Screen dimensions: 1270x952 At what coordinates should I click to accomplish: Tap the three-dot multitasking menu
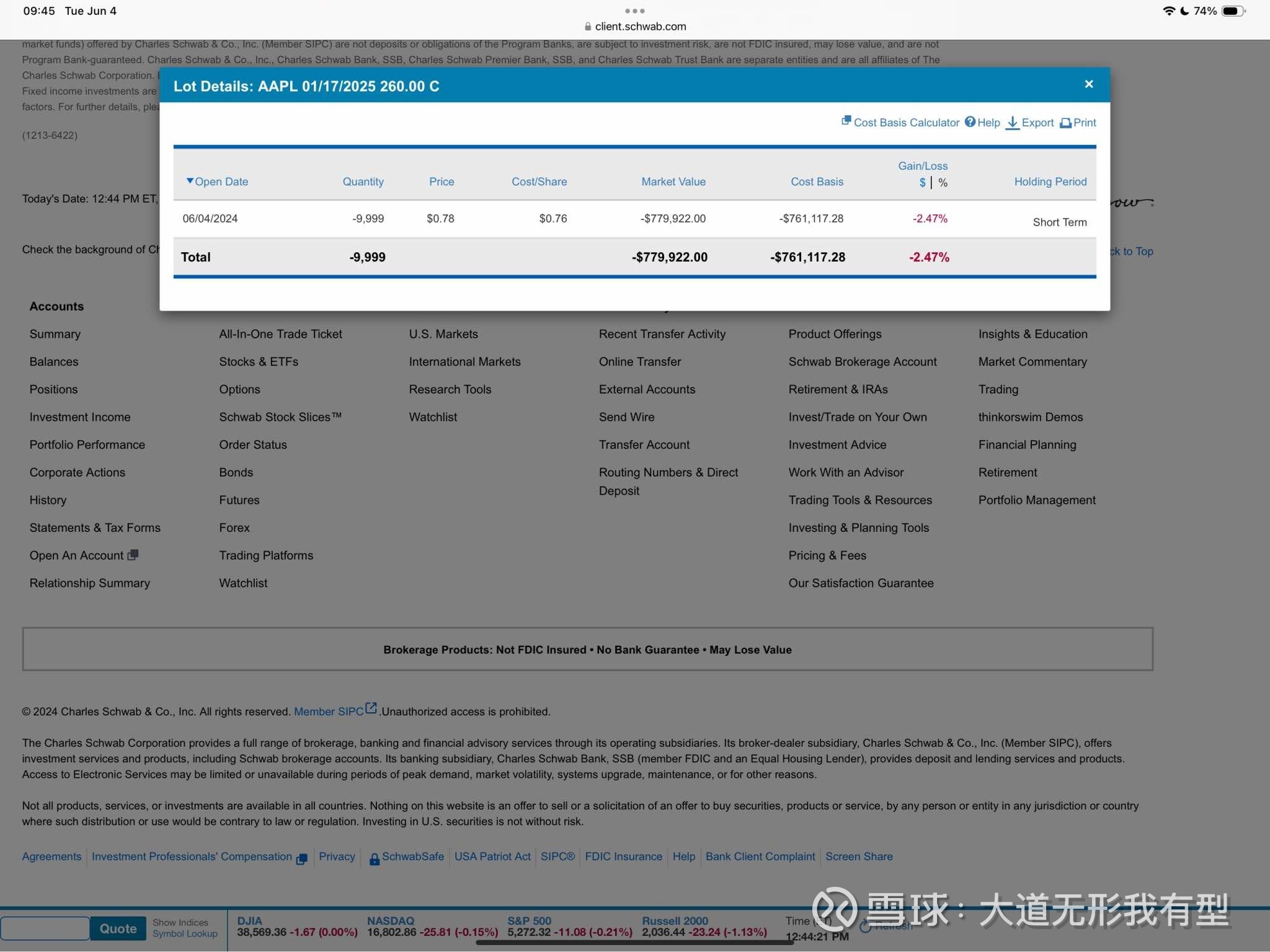(635, 11)
